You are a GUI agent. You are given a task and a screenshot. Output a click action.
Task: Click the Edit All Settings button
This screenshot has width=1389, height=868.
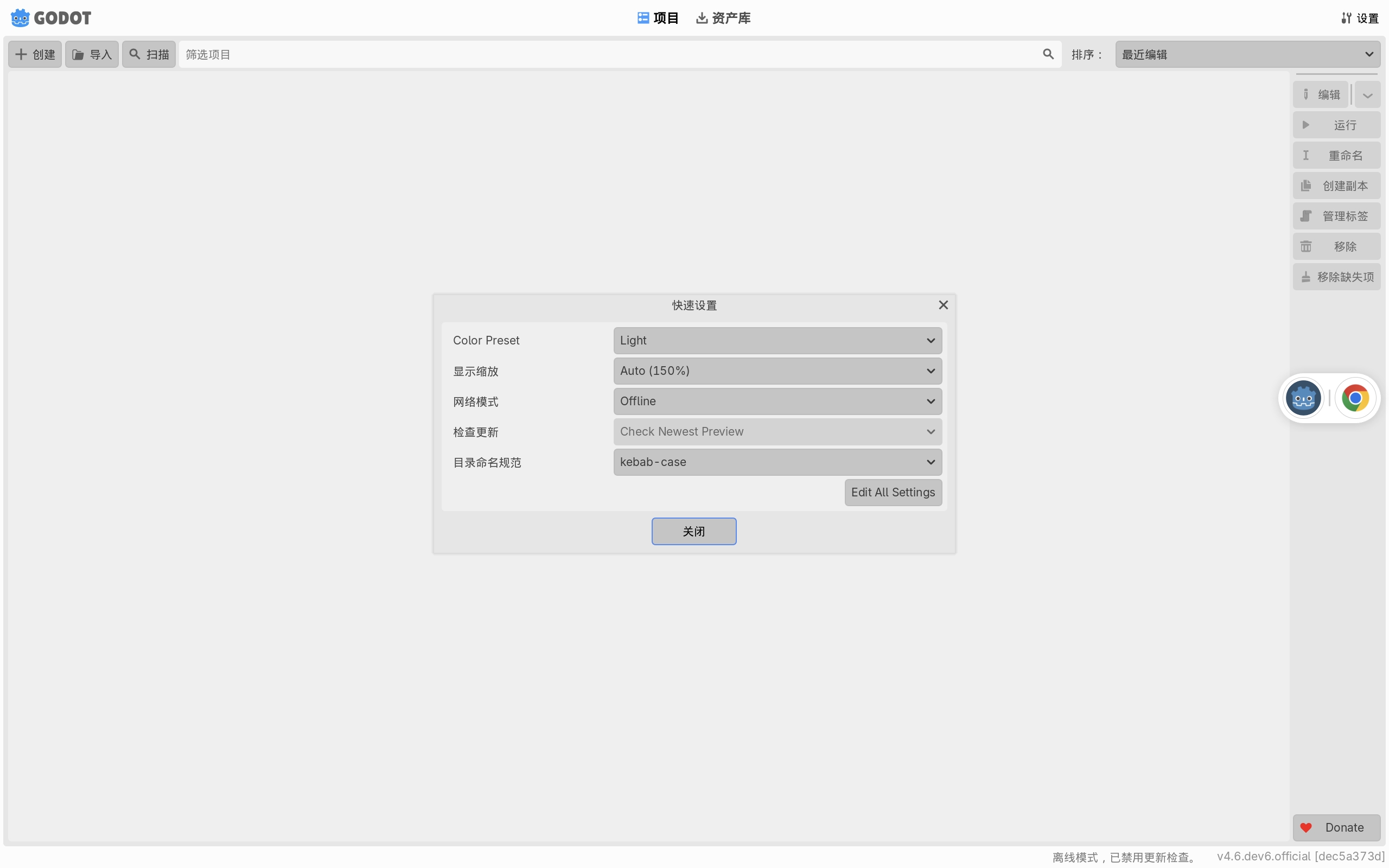tap(893, 493)
